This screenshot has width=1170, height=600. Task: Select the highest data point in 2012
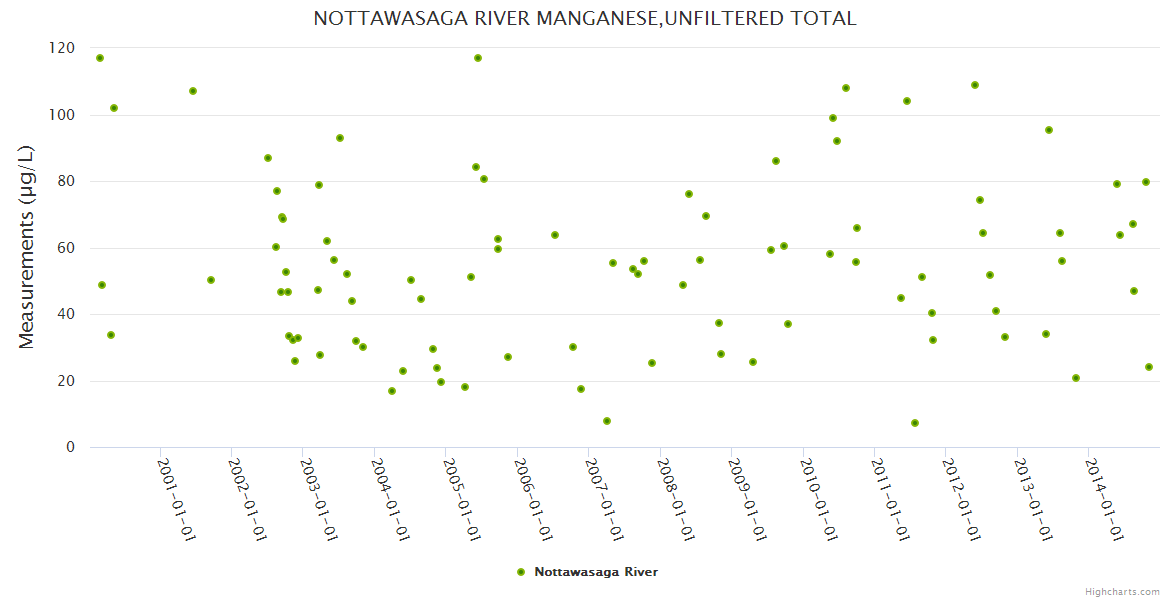975,85
